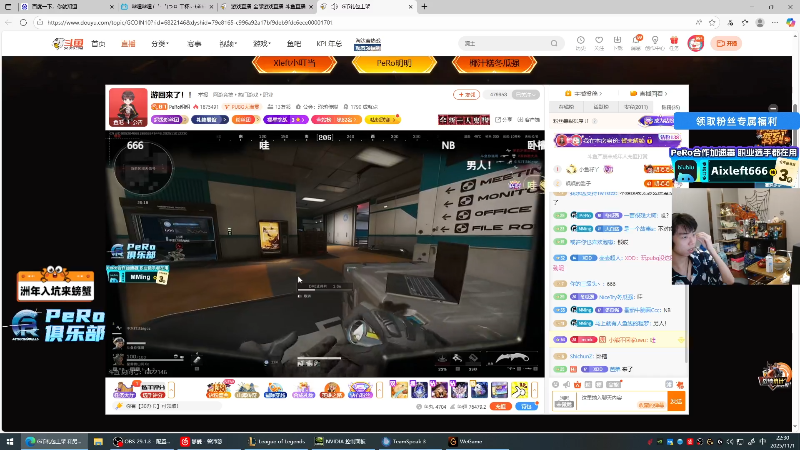Expand the first gift row arrow
Screen dimensions: 800x450
click(171, 390)
